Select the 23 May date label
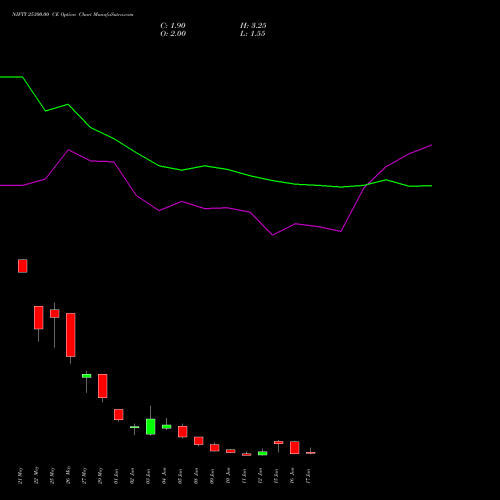 (x=53, y=476)
